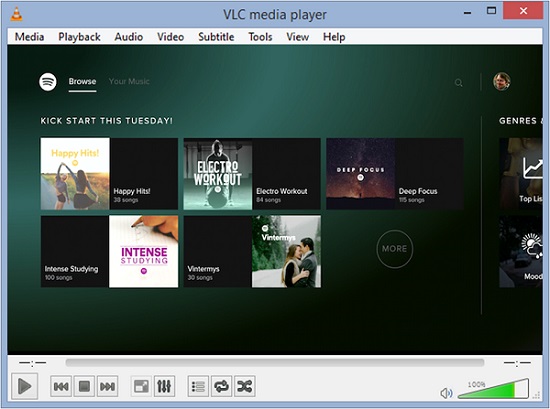The height and width of the screenshot is (409, 550).
Task: Open Happy Hits! playlist cover
Action: (75, 174)
